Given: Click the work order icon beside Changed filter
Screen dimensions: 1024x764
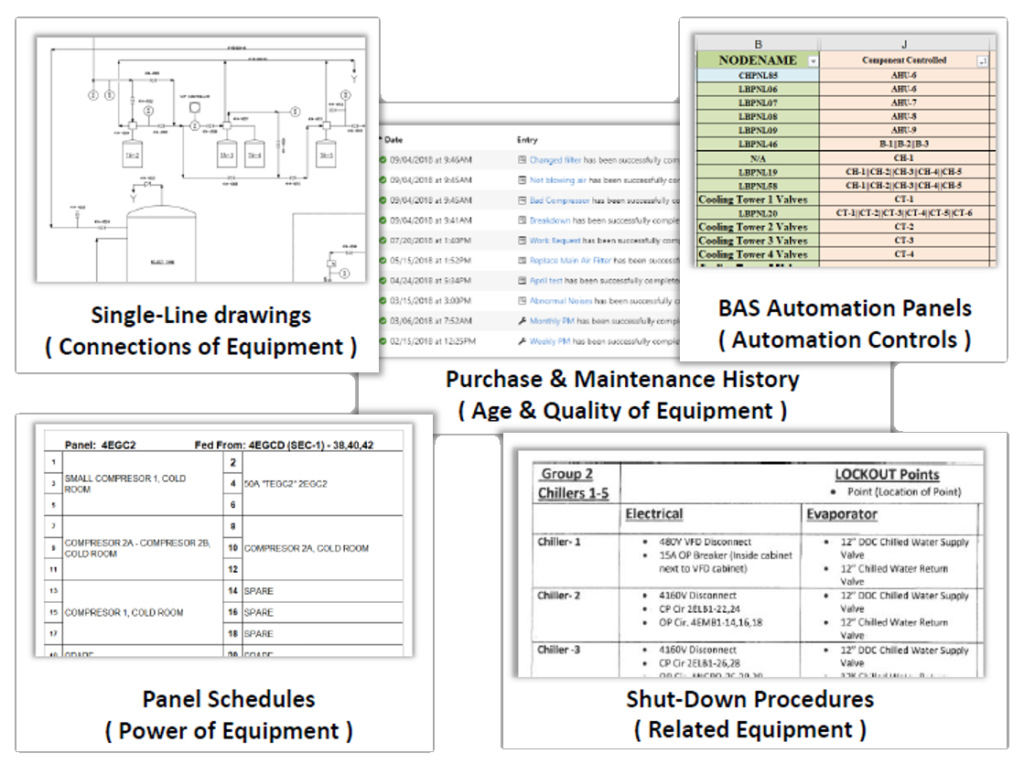Looking at the screenshot, I should (522, 160).
